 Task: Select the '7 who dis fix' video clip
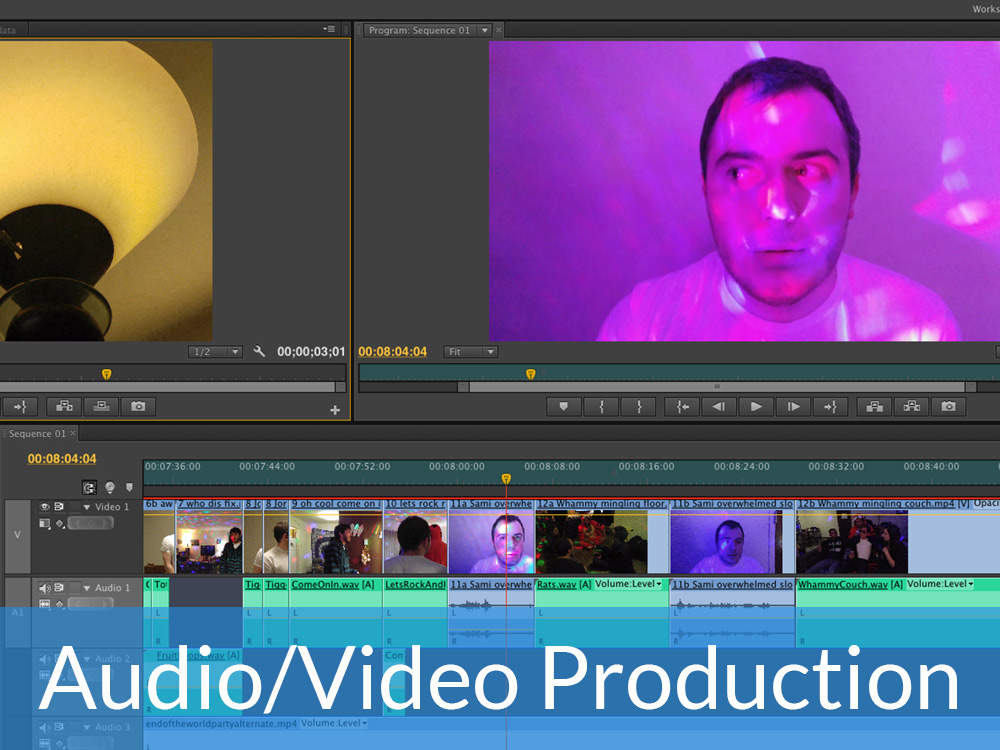(209, 536)
